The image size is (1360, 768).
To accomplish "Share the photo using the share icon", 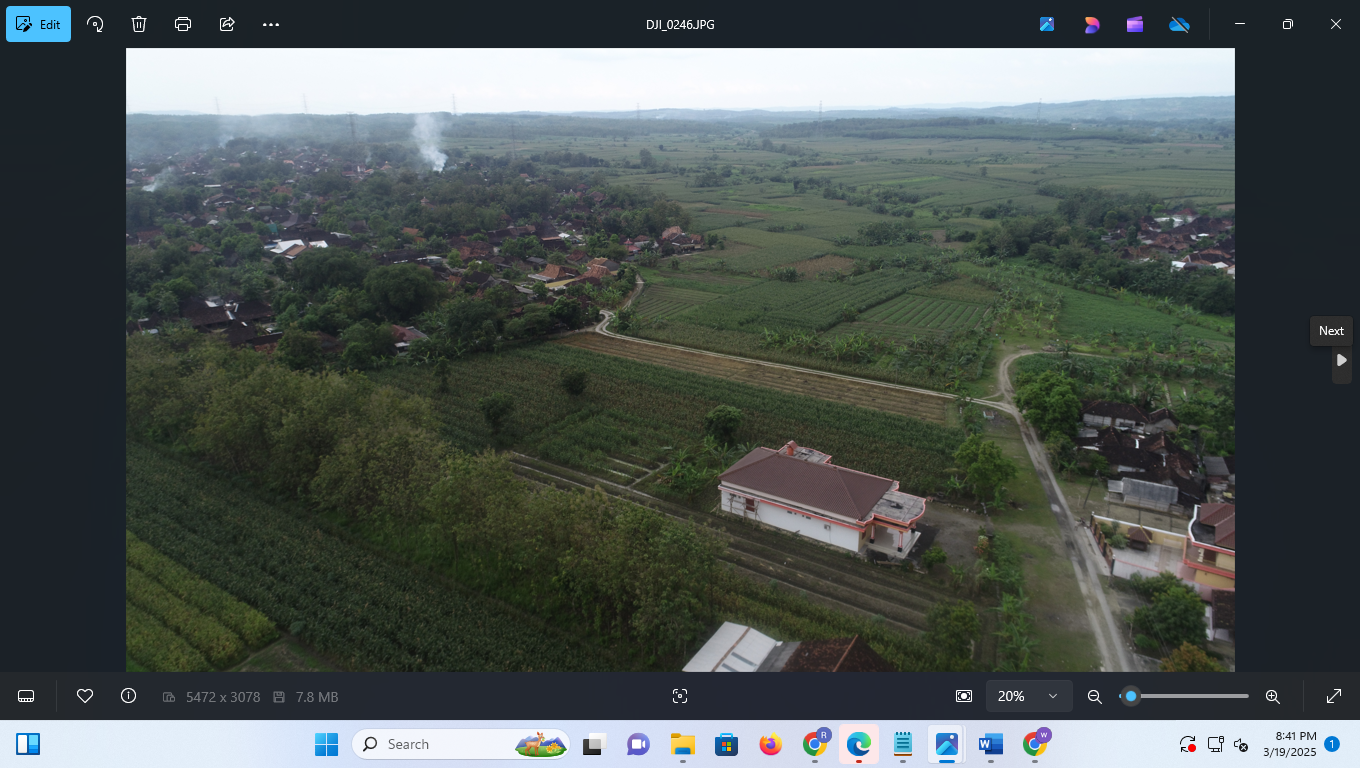I will [x=227, y=24].
